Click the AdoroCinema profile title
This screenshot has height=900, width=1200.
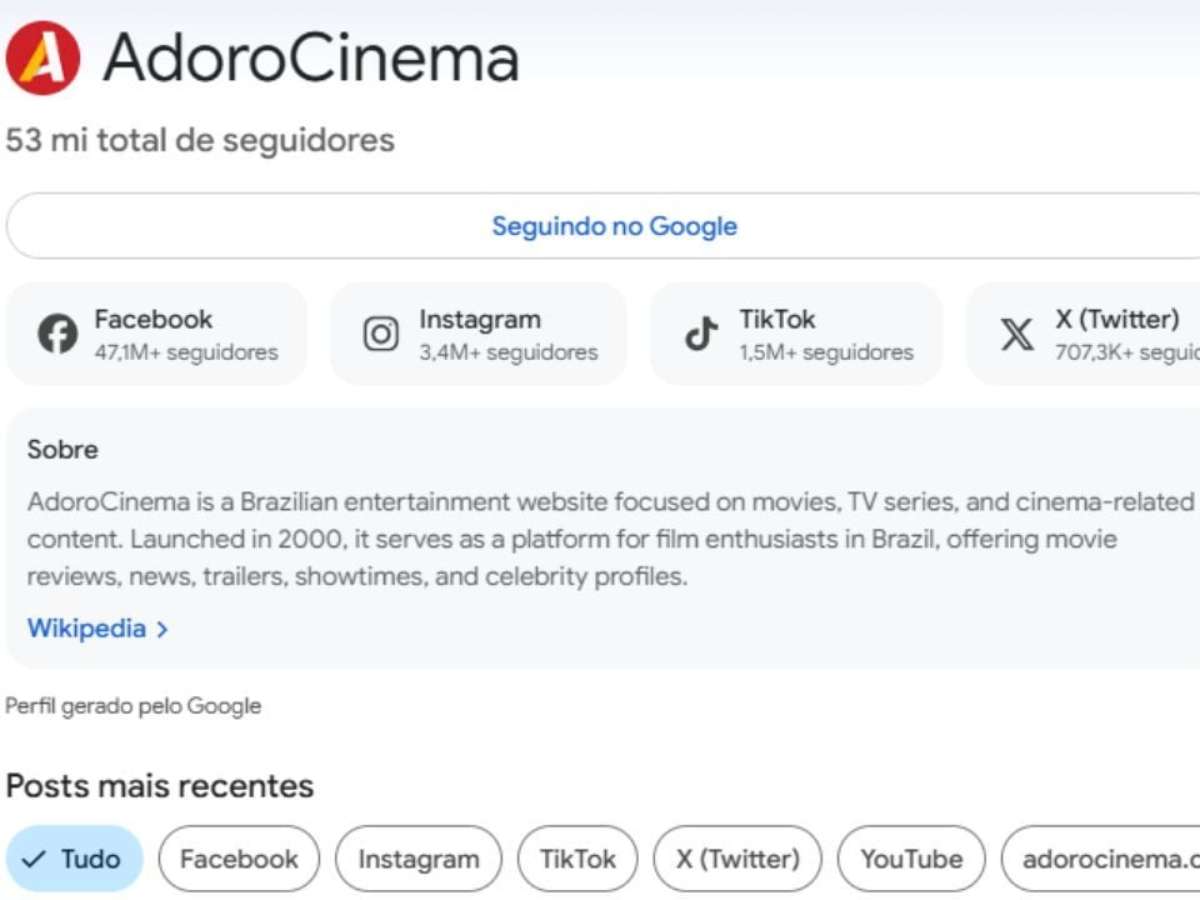pyautogui.click(x=311, y=58)
